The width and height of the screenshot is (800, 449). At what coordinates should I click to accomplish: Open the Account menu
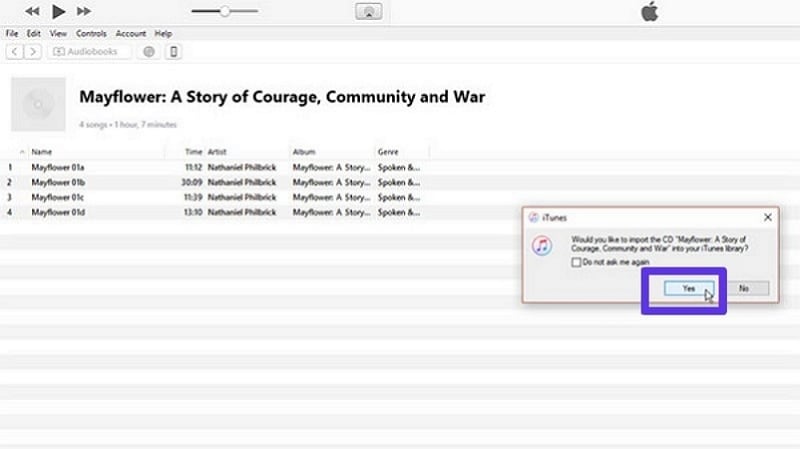(131, 34)
